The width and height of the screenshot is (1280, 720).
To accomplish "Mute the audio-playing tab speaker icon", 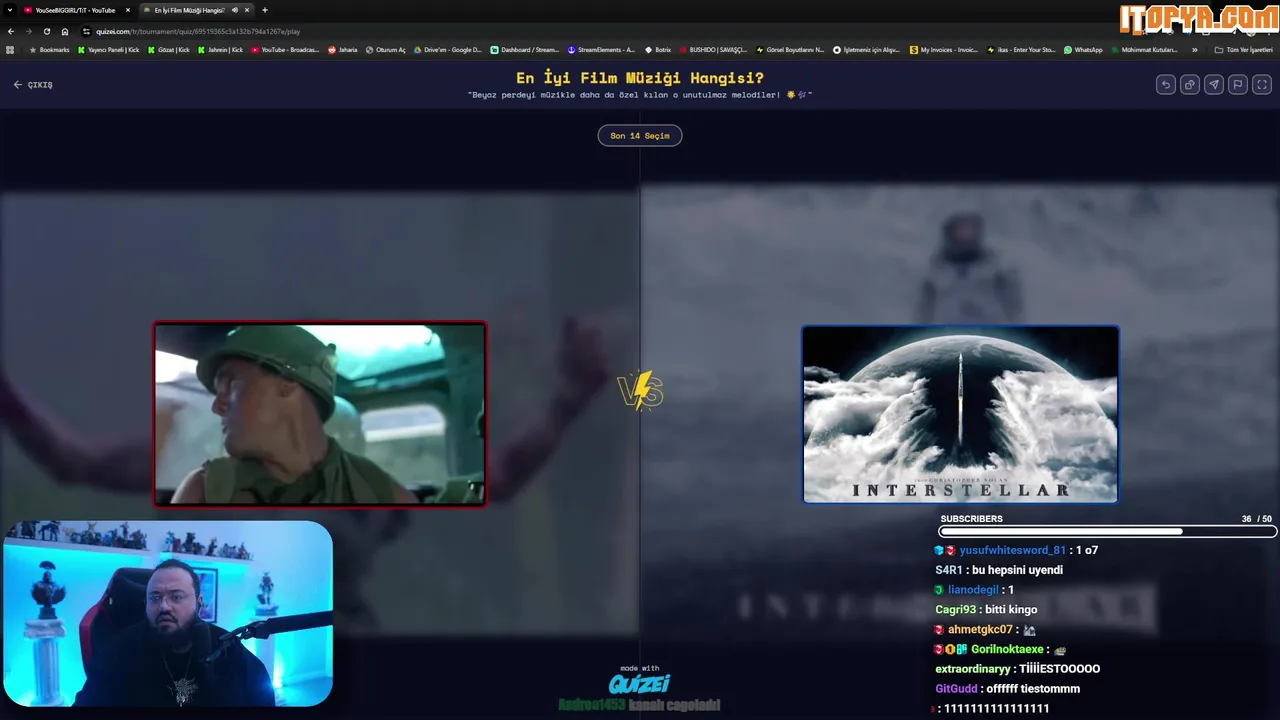I will pos(235,10).
